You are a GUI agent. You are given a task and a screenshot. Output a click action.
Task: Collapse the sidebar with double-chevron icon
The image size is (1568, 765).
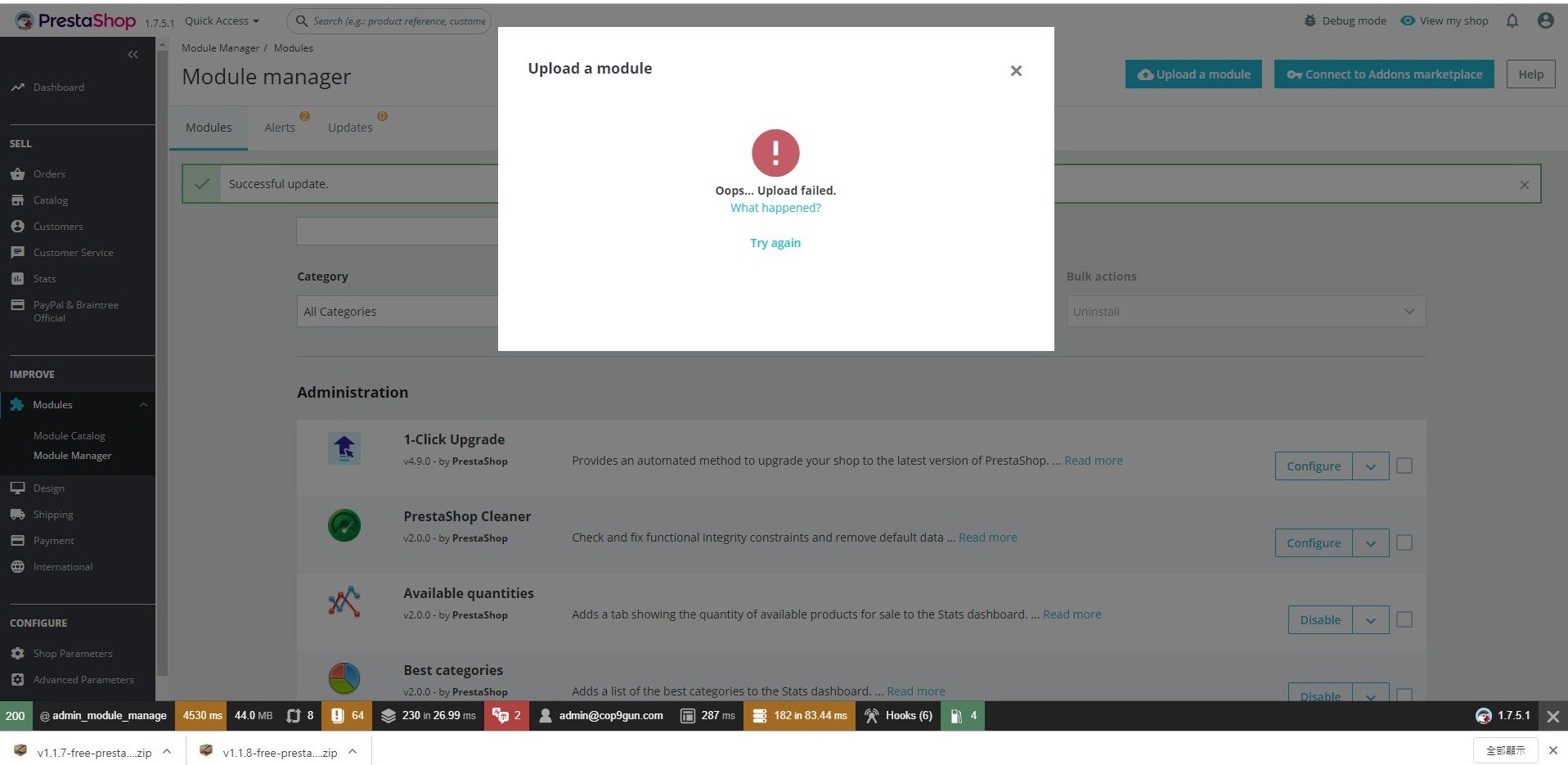click(x=133, y=54)
